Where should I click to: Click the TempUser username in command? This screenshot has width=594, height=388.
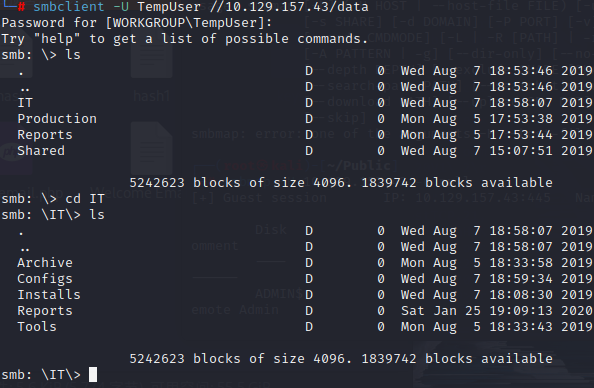[x=169, y=6]
